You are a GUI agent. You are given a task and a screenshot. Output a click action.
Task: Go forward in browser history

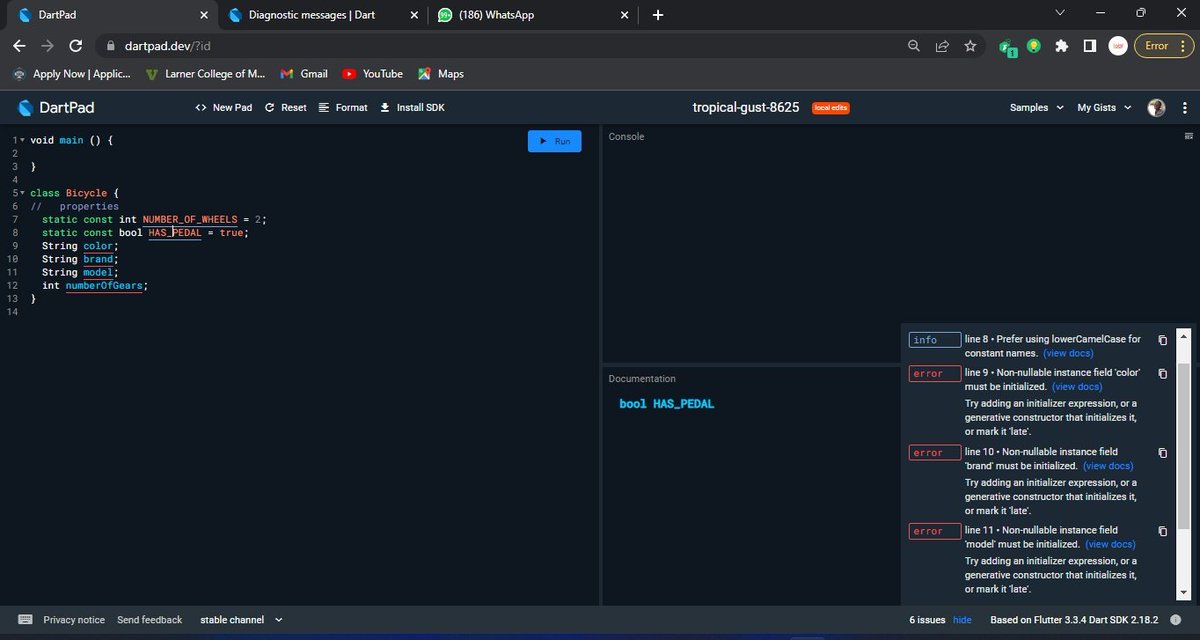[47, 46]
